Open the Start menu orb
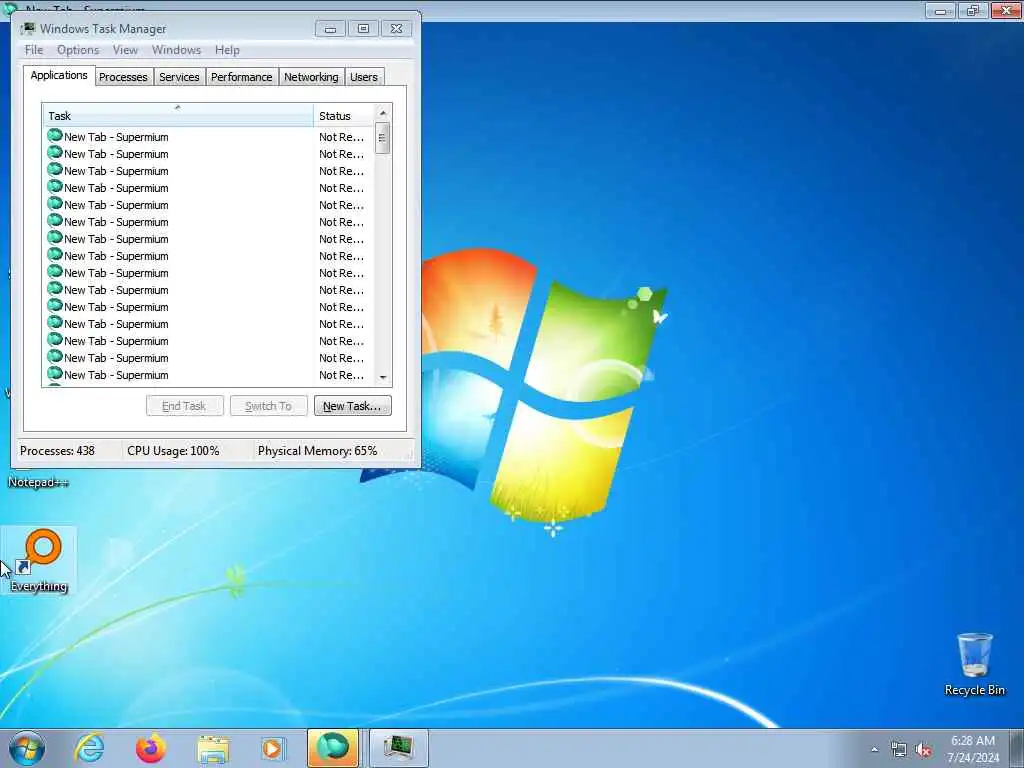 coord(27,748)
